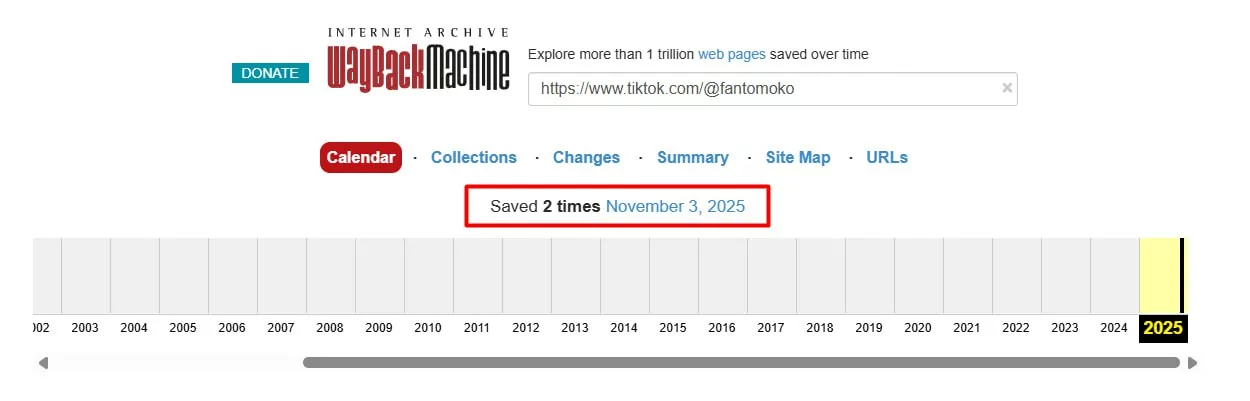This screenshot has width=1250, height=401.
Task: Open the Summary tab
Action: tap(692, 157)
